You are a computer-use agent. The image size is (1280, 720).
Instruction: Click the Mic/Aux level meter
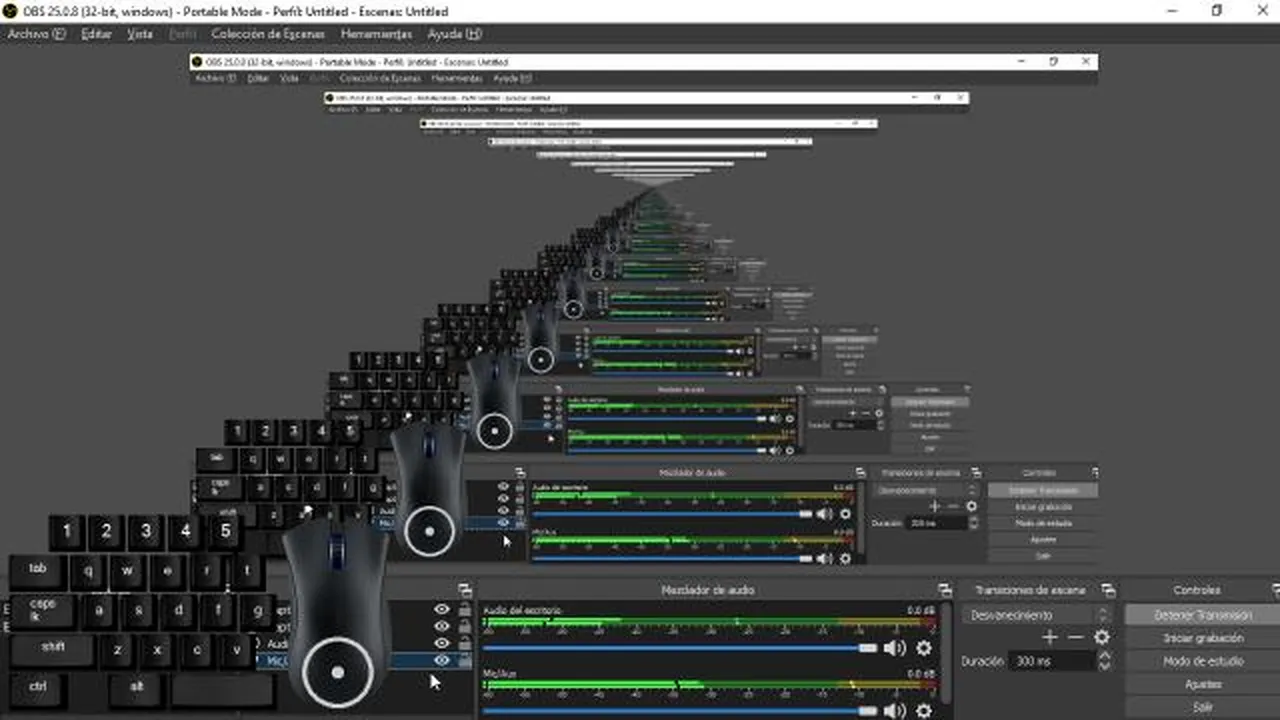click(x=710, y=687)
